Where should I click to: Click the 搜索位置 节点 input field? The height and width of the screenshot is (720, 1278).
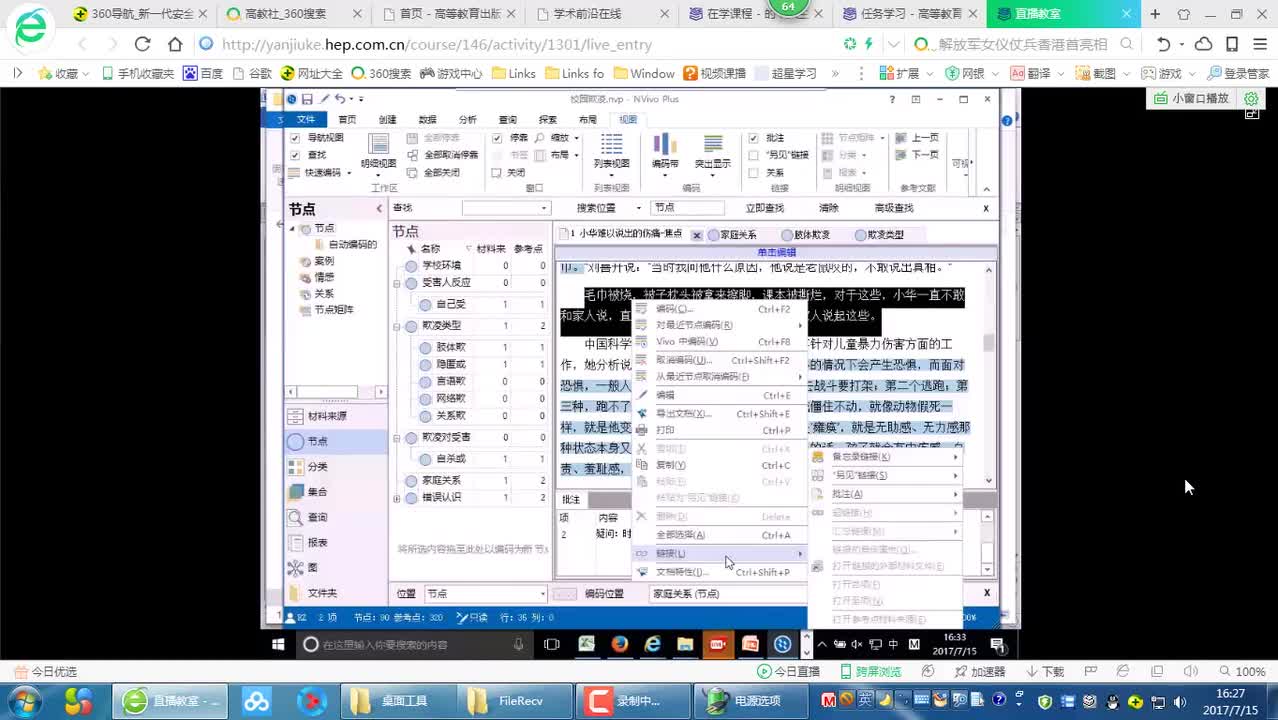click(x=687, y=208)
